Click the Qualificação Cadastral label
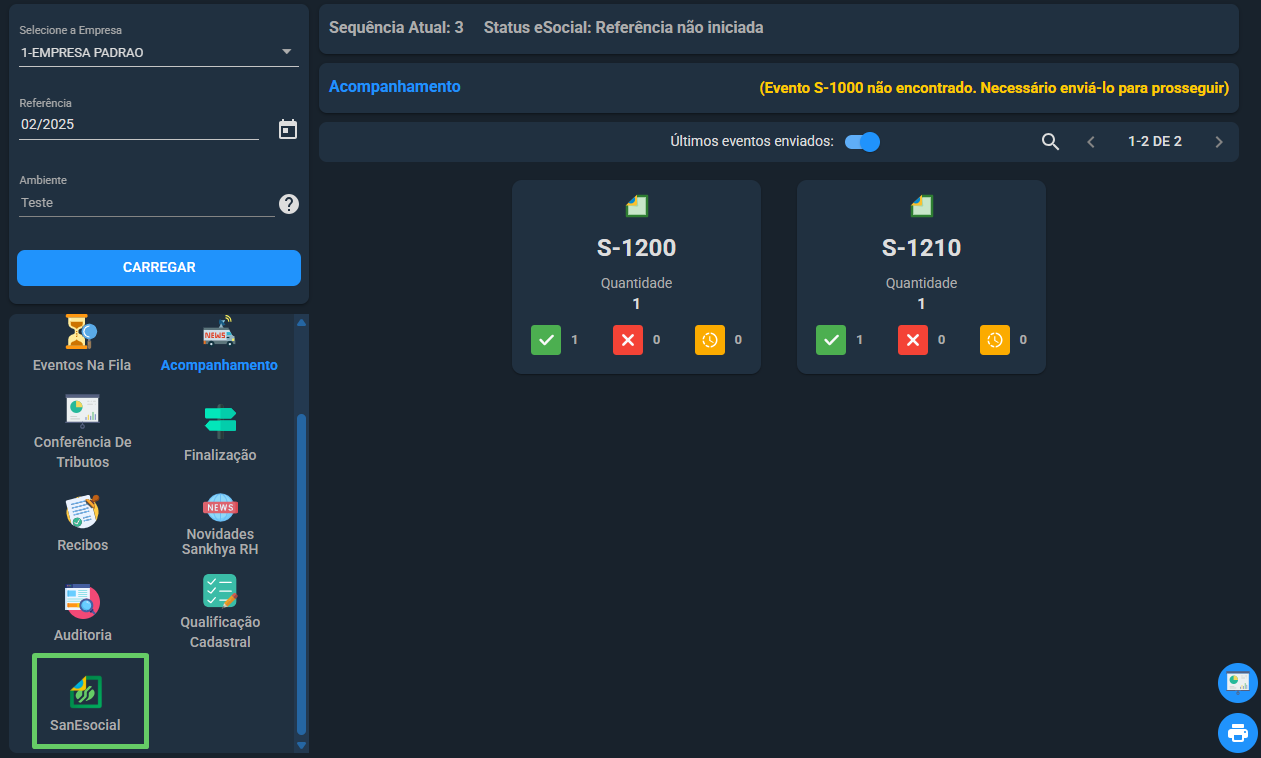 click(220, 632)
